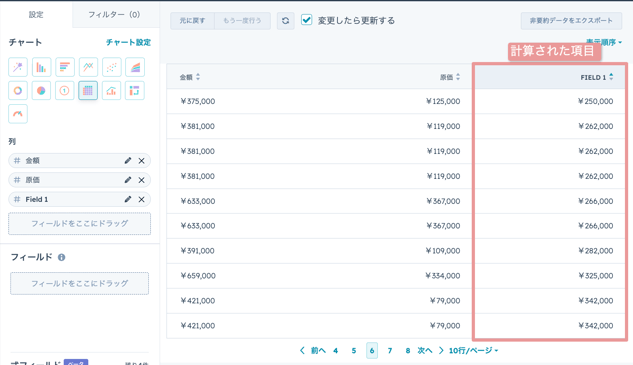Choose the vertical bar chart type
The height and width of the screenshot is (365, 633).
click(41, 67)
